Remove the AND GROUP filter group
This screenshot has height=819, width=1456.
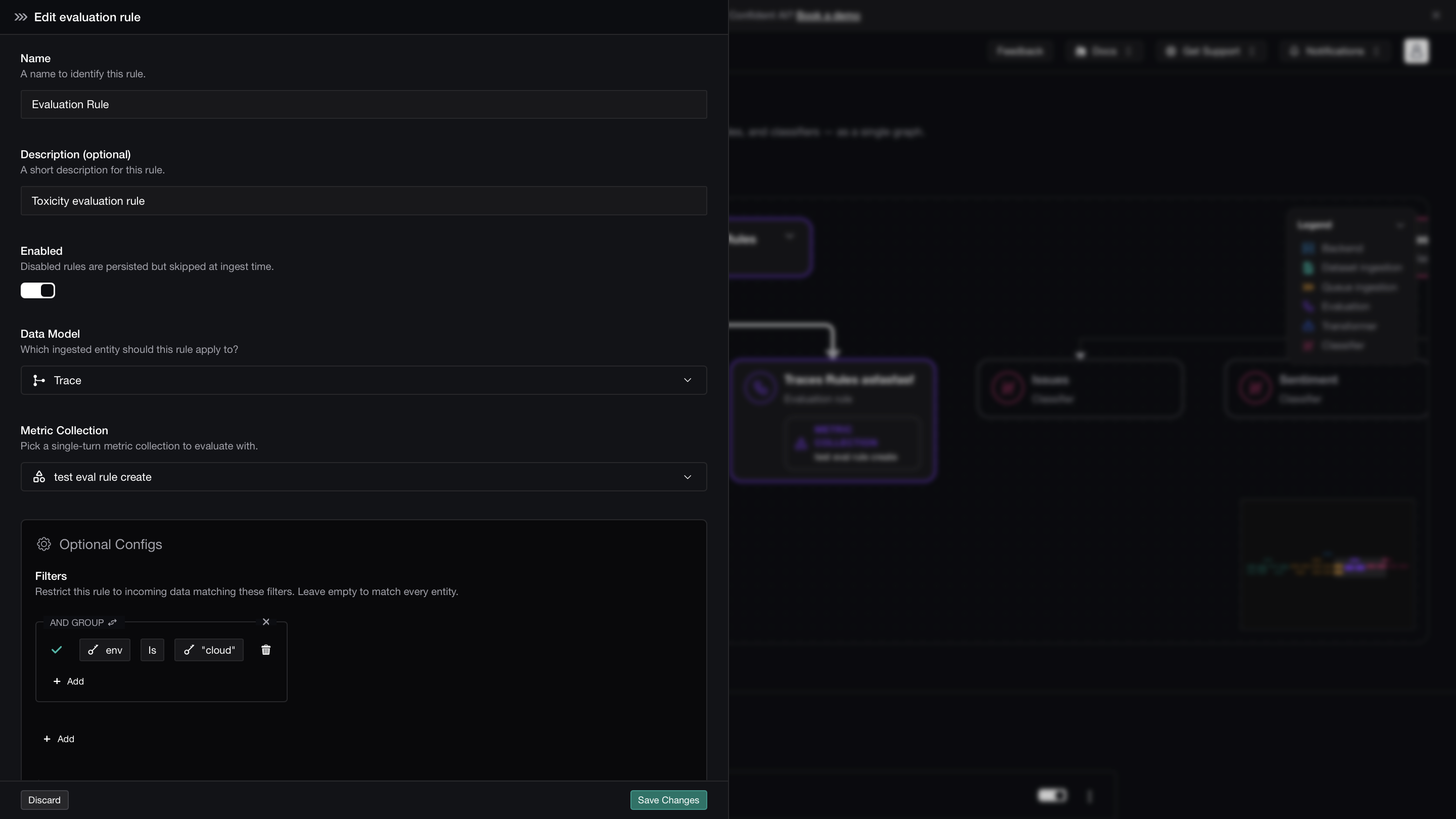click(x=265, y=622)
